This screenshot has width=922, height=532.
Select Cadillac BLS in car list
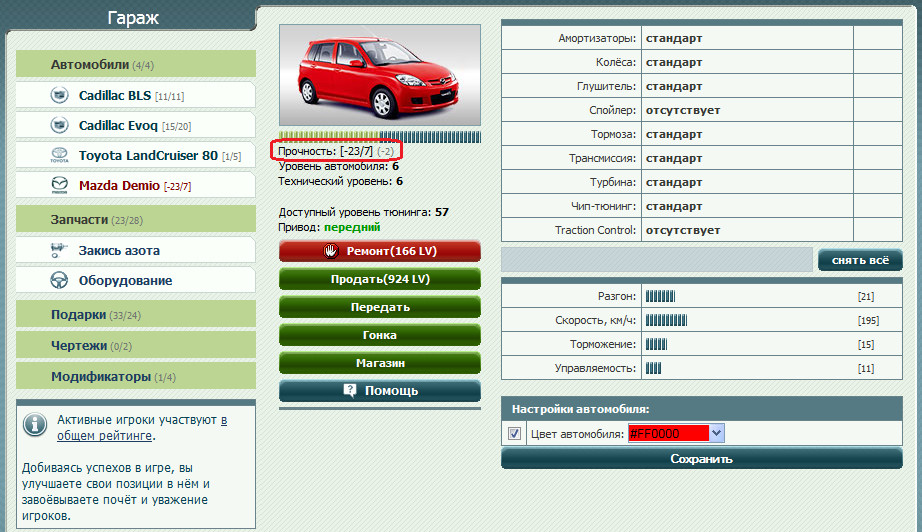pyautogui.click(x=136, y=95)
